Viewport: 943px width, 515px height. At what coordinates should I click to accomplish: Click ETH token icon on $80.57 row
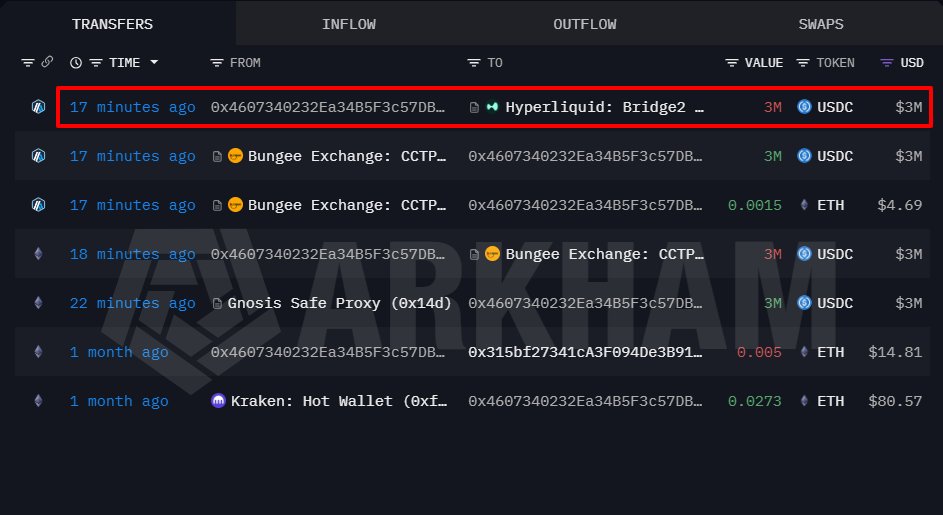tap(804, 401)
